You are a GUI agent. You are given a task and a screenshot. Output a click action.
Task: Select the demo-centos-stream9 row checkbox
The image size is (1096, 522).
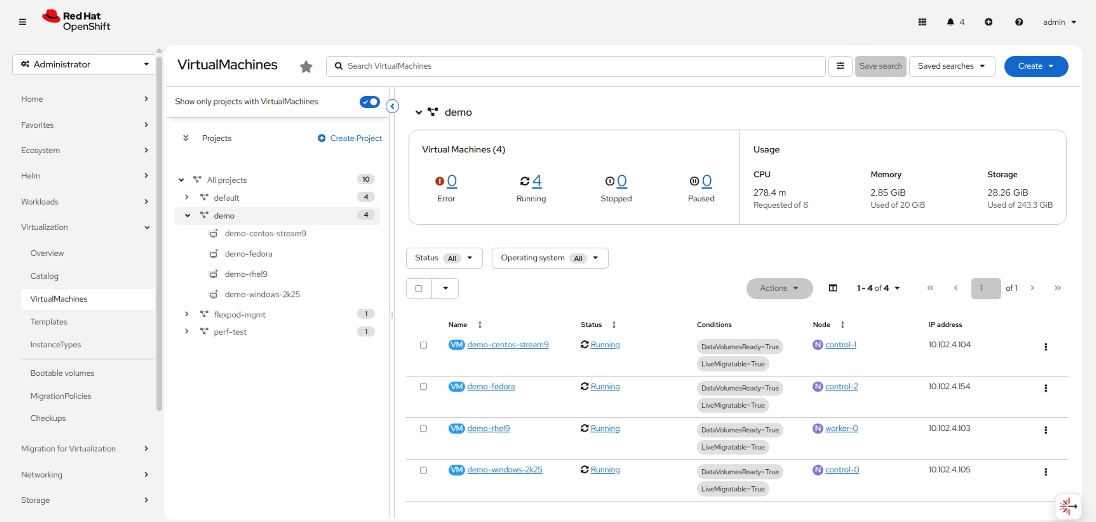click(x=424, y=345)
